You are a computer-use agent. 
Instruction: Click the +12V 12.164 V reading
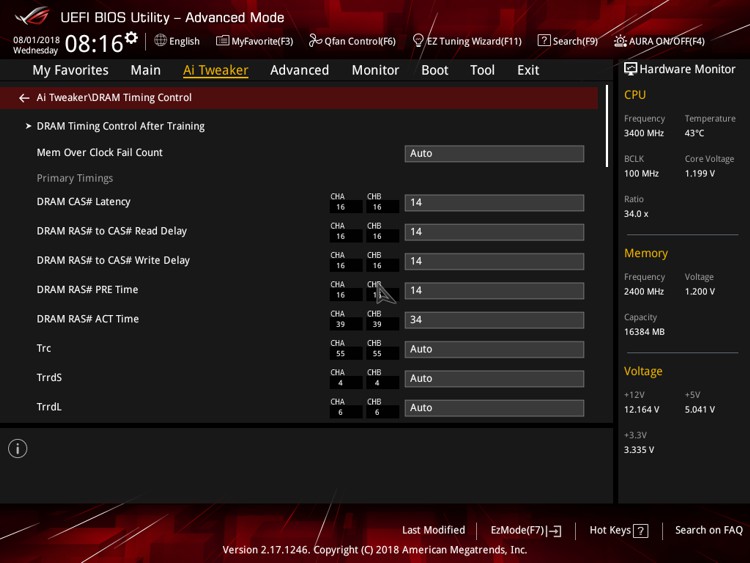coord(641,410)
